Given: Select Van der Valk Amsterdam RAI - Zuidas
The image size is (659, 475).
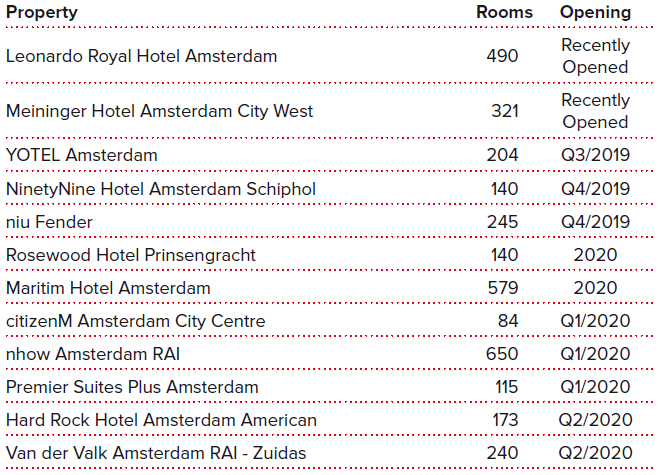Looking at the screenshot, I should click(x=156, y=453).
